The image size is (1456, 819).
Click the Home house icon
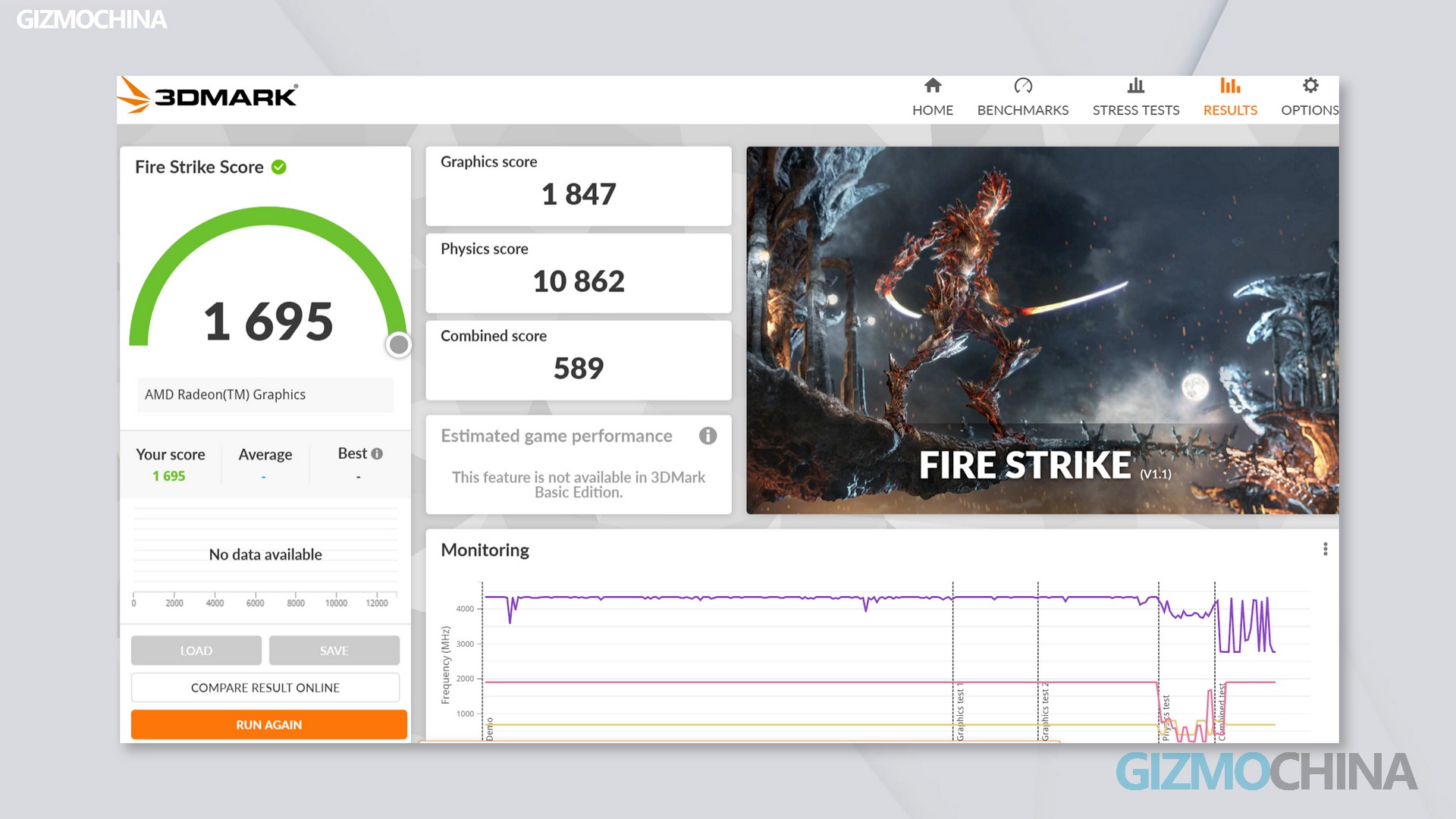pos(933,86)
